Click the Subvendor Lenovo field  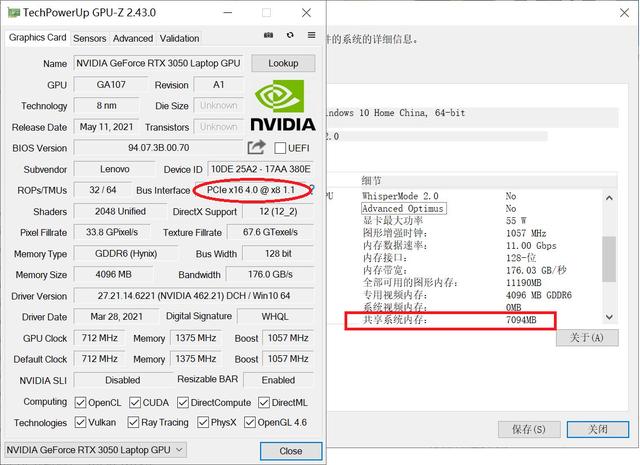(x=115, y=169)
